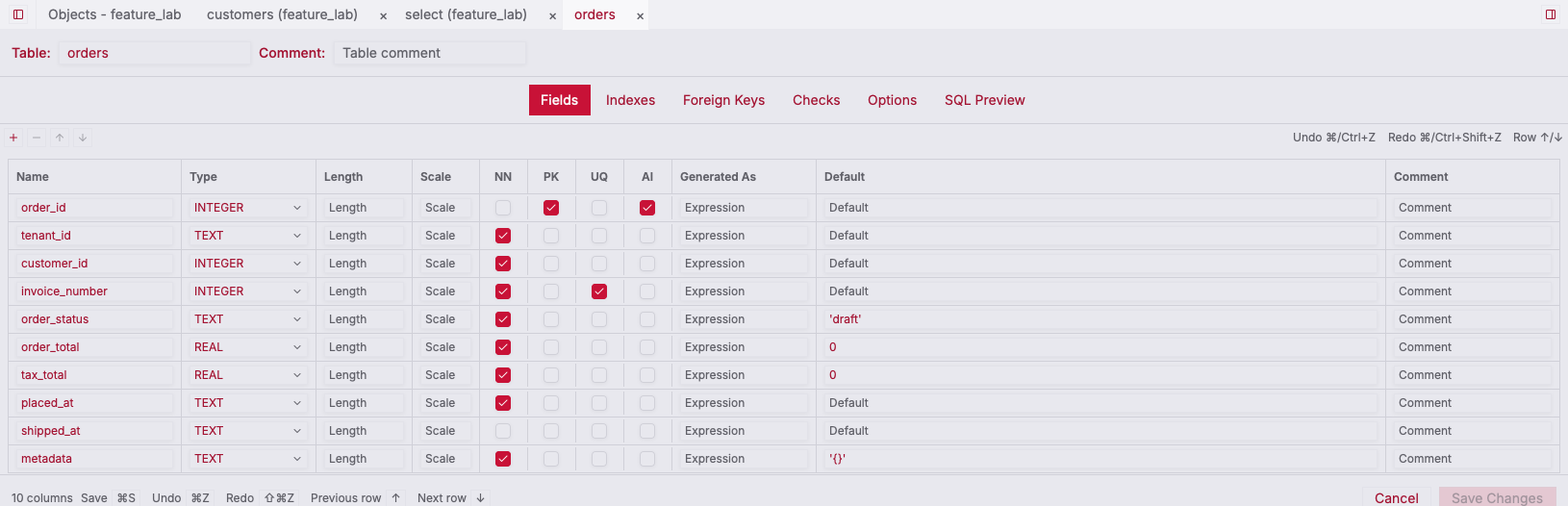This screenshot has width=1568, height=506.
Task: Uncheck PK for order_id
Action: coord(551,208)
